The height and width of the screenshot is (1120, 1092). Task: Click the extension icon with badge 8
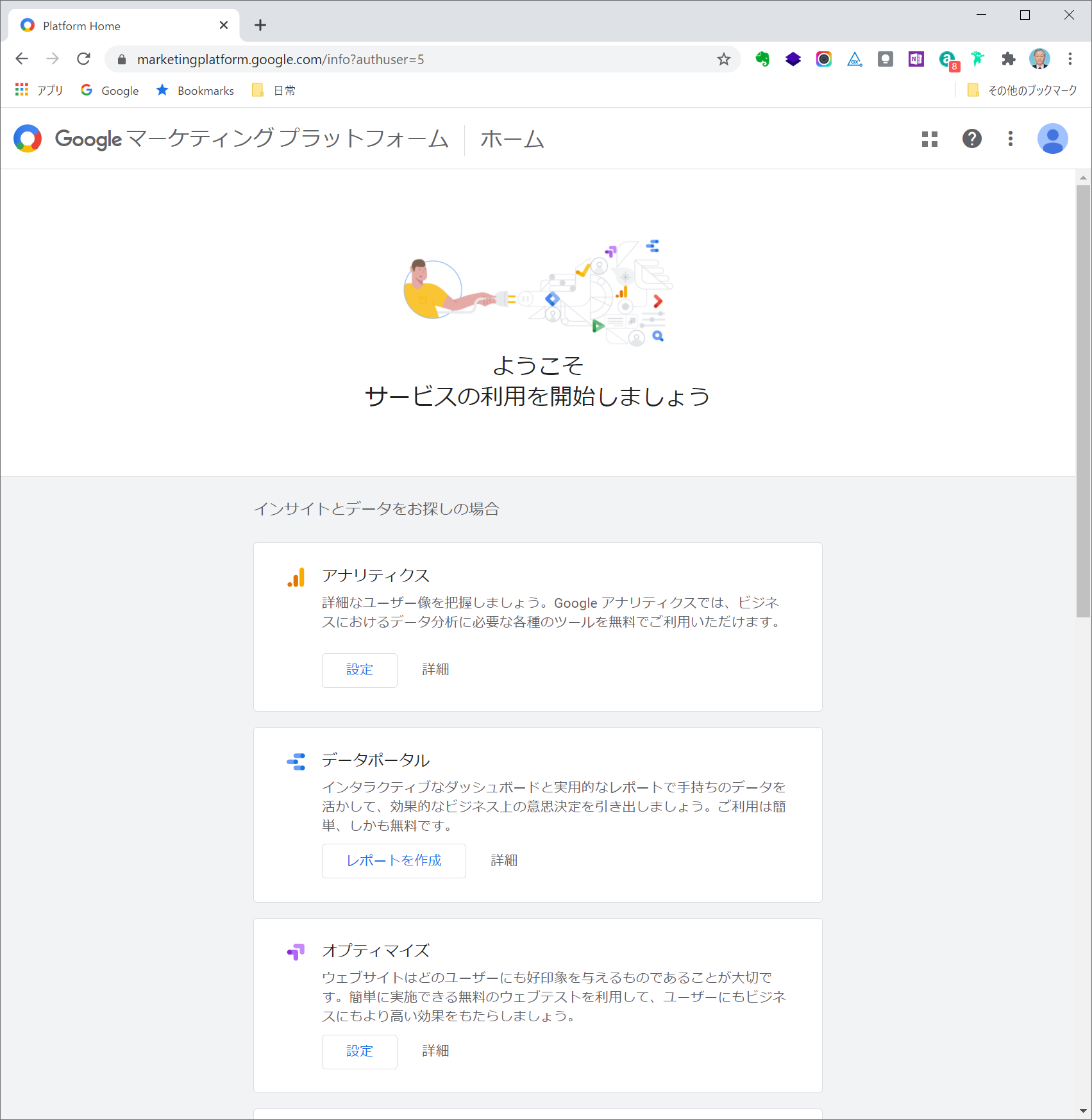(948, 61)
